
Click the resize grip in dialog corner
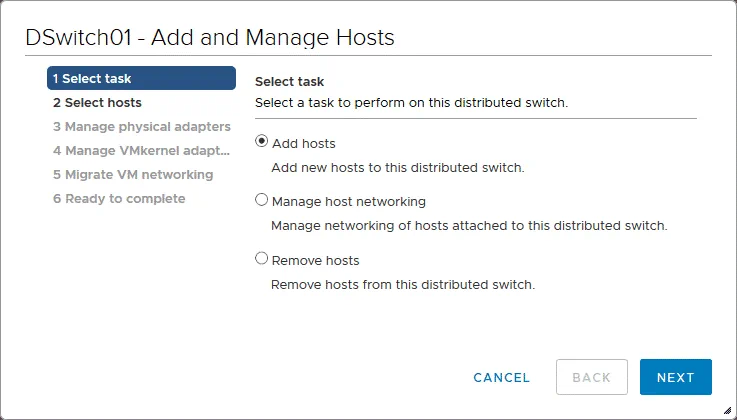coord(726,409)
